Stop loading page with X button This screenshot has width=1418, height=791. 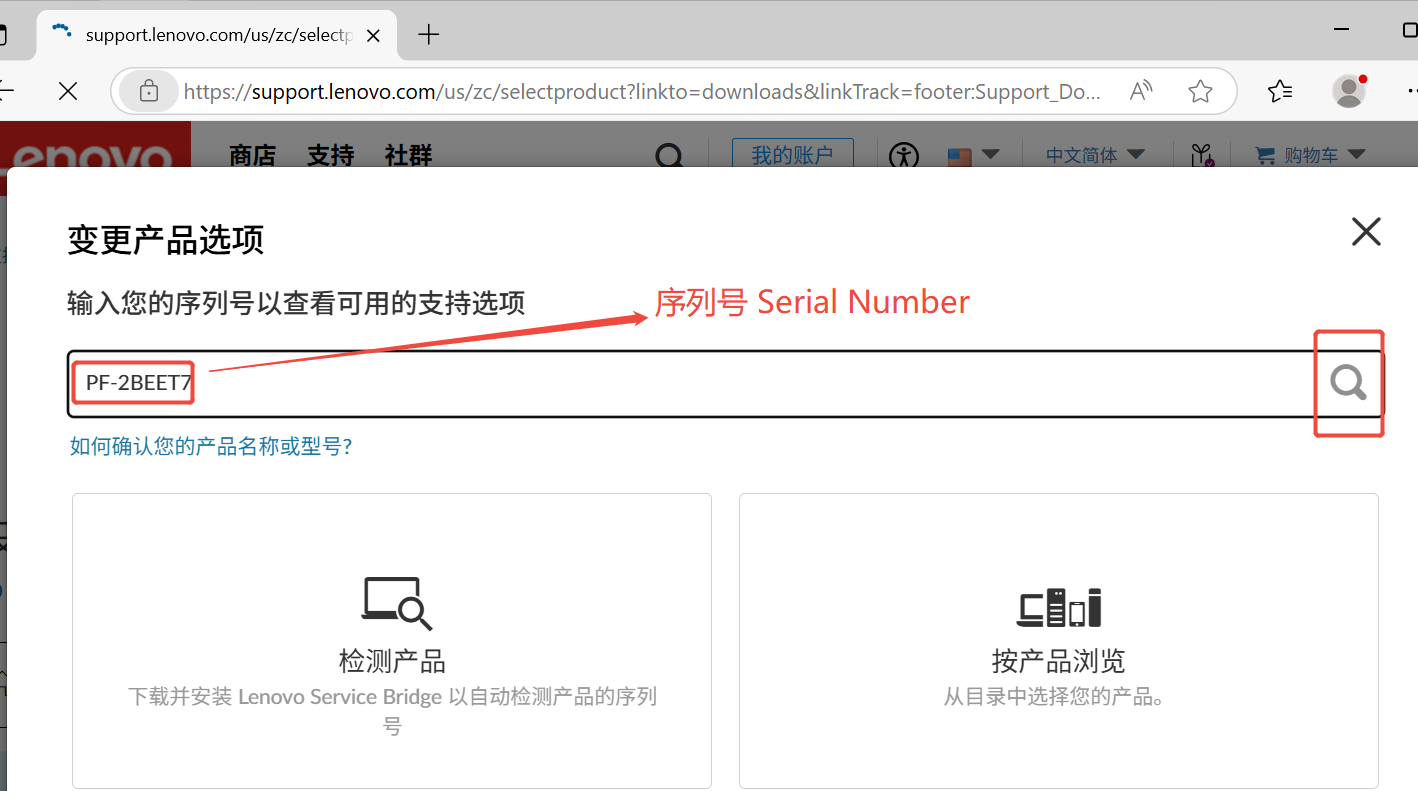click(x=68, y=92)
